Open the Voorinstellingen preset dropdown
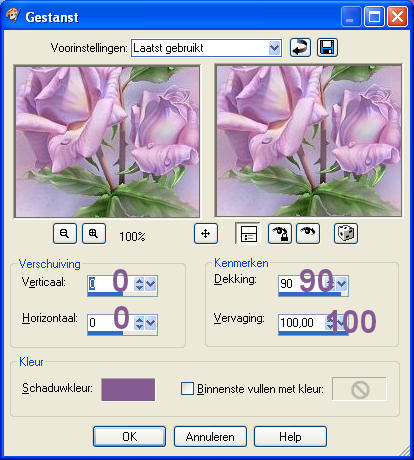Viewport: 414px width, 460px height. 274,48
